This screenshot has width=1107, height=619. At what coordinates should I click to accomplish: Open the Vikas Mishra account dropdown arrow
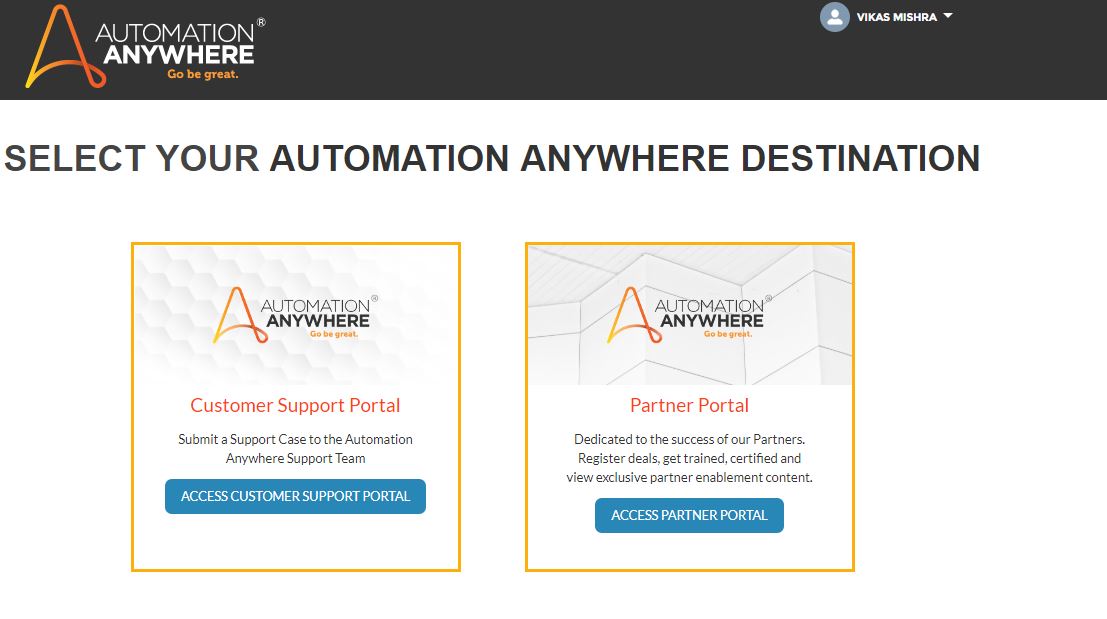948,16
